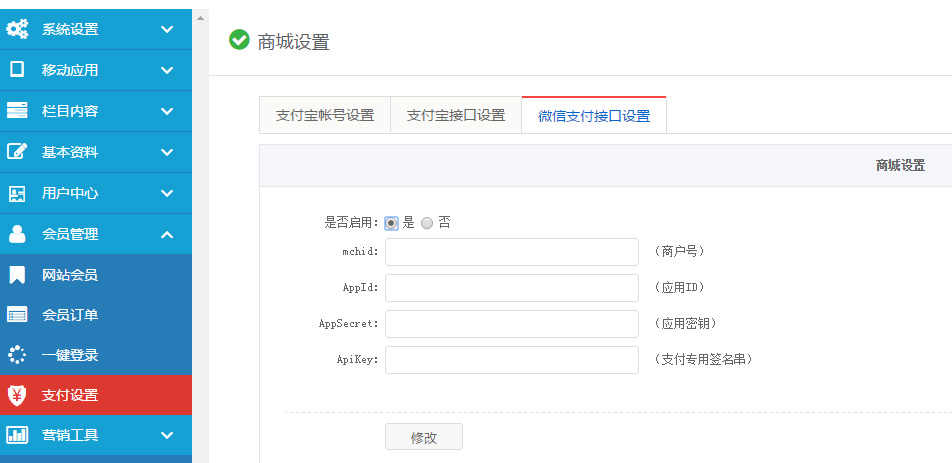
Task: Switch to the 支付宝帐号设置 tab
Action: coord(325,115)
